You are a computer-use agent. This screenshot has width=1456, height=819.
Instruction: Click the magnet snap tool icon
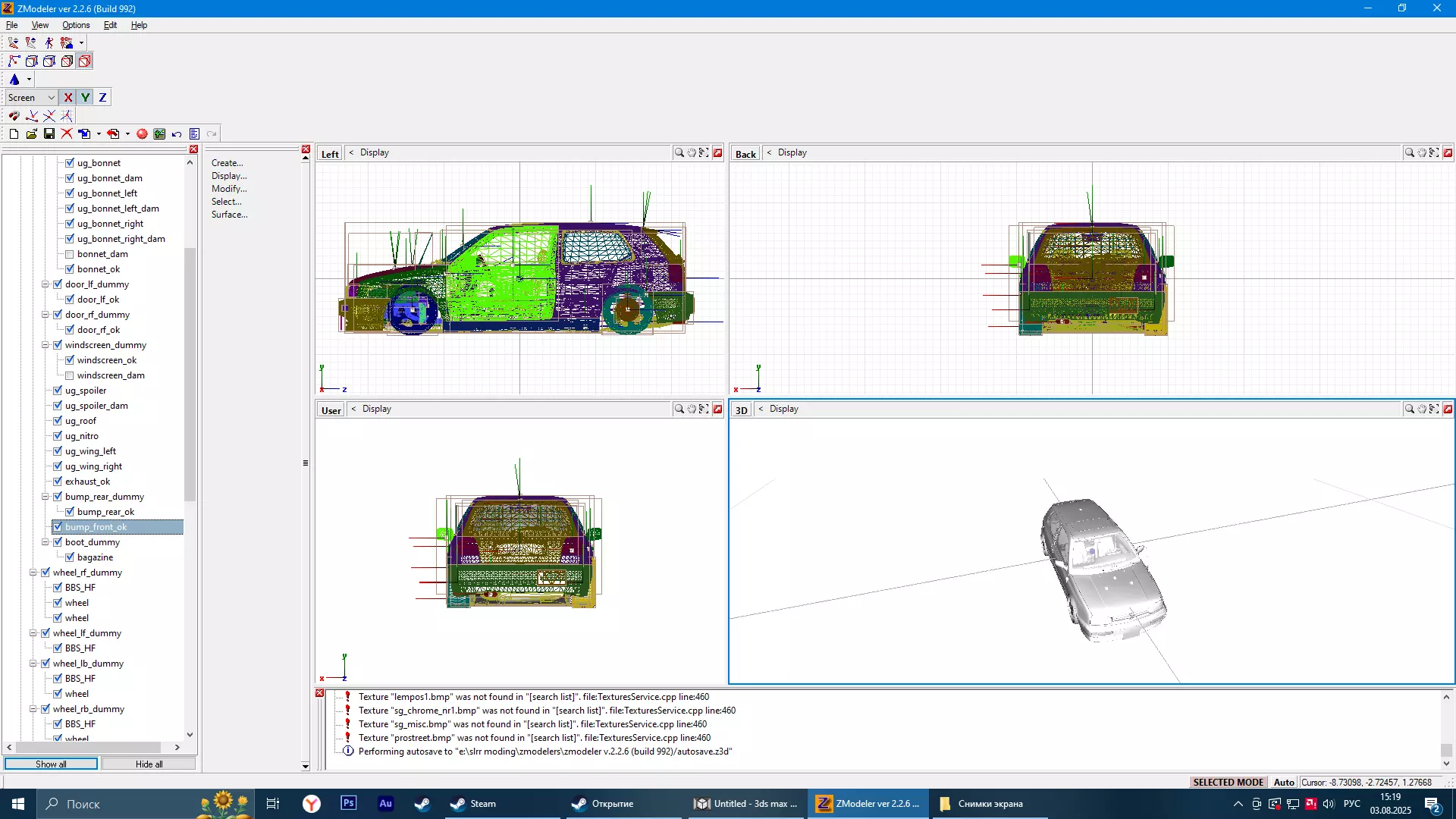pyautogui.click(x=14, y=116)
